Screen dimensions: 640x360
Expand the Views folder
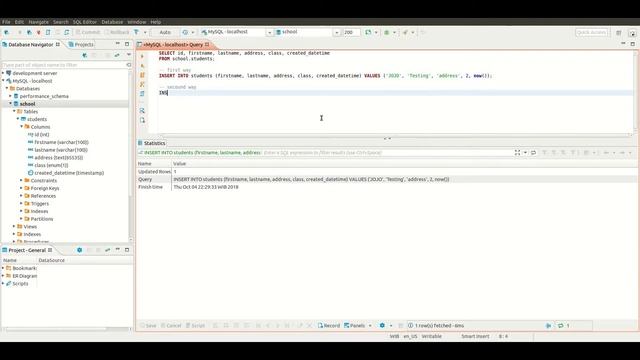(14, 226)
